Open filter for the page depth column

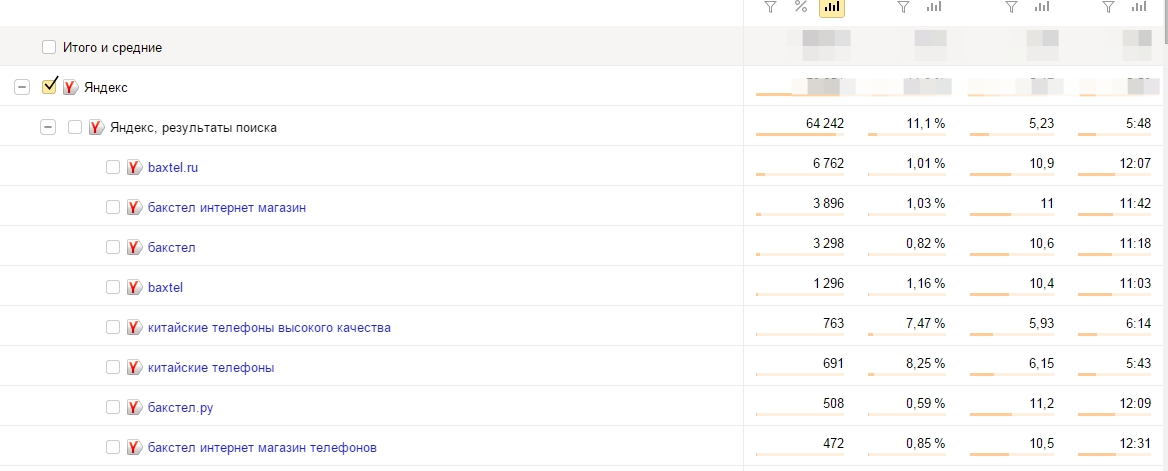point(1011,8)
